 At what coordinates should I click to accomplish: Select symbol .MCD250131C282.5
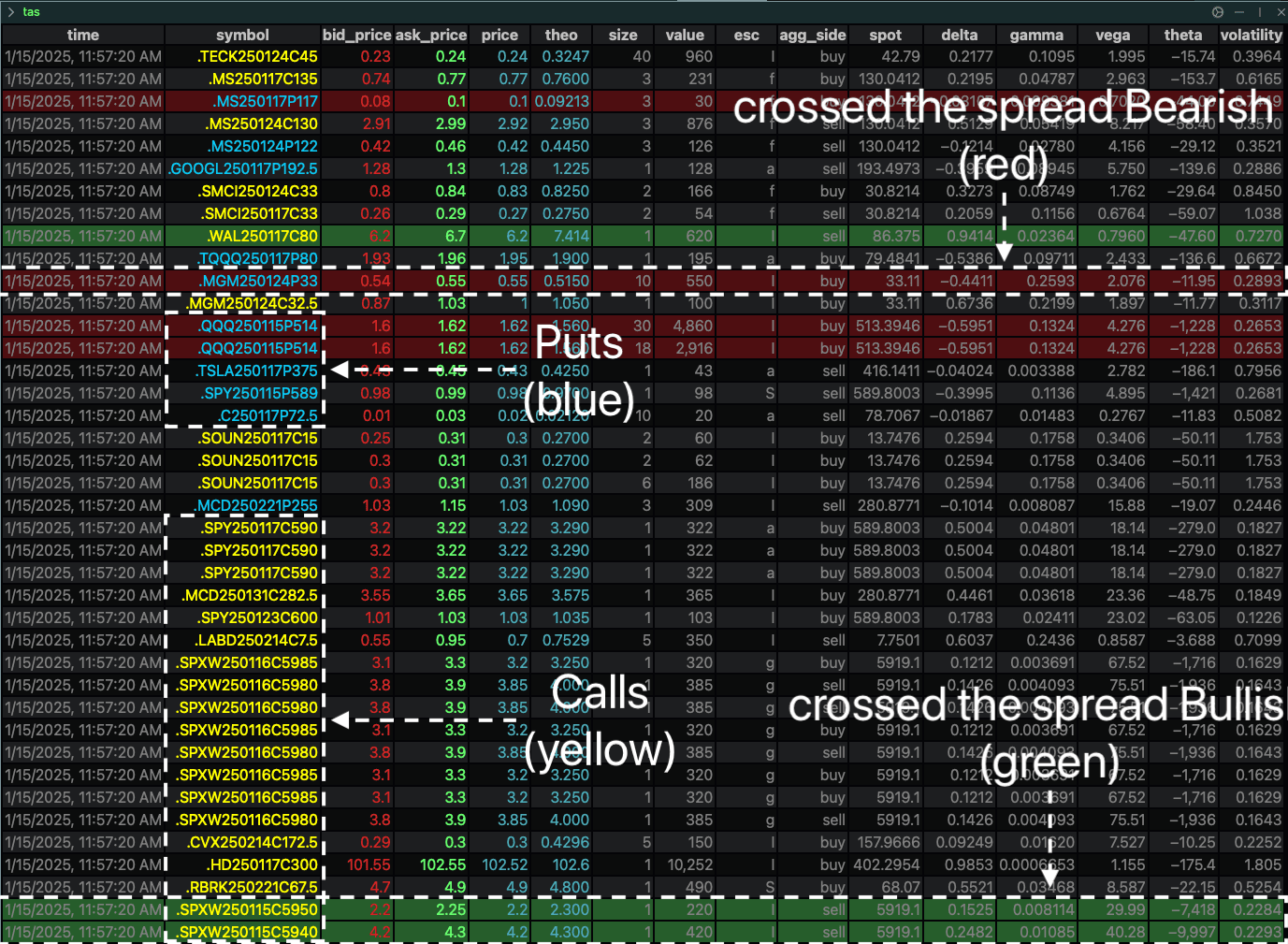(x=249, y=595)
